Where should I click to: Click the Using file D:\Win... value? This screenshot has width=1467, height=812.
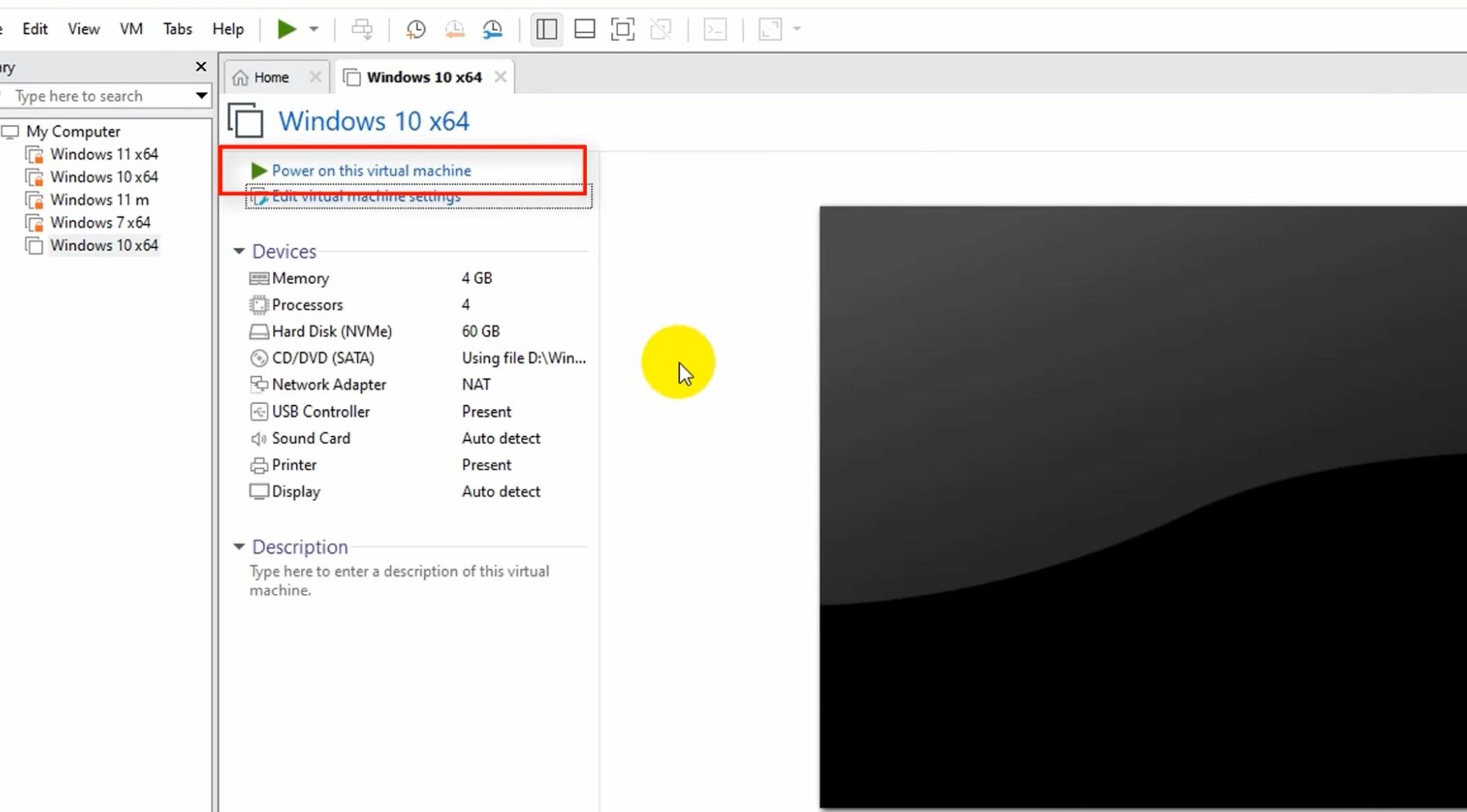click(524, 358)
